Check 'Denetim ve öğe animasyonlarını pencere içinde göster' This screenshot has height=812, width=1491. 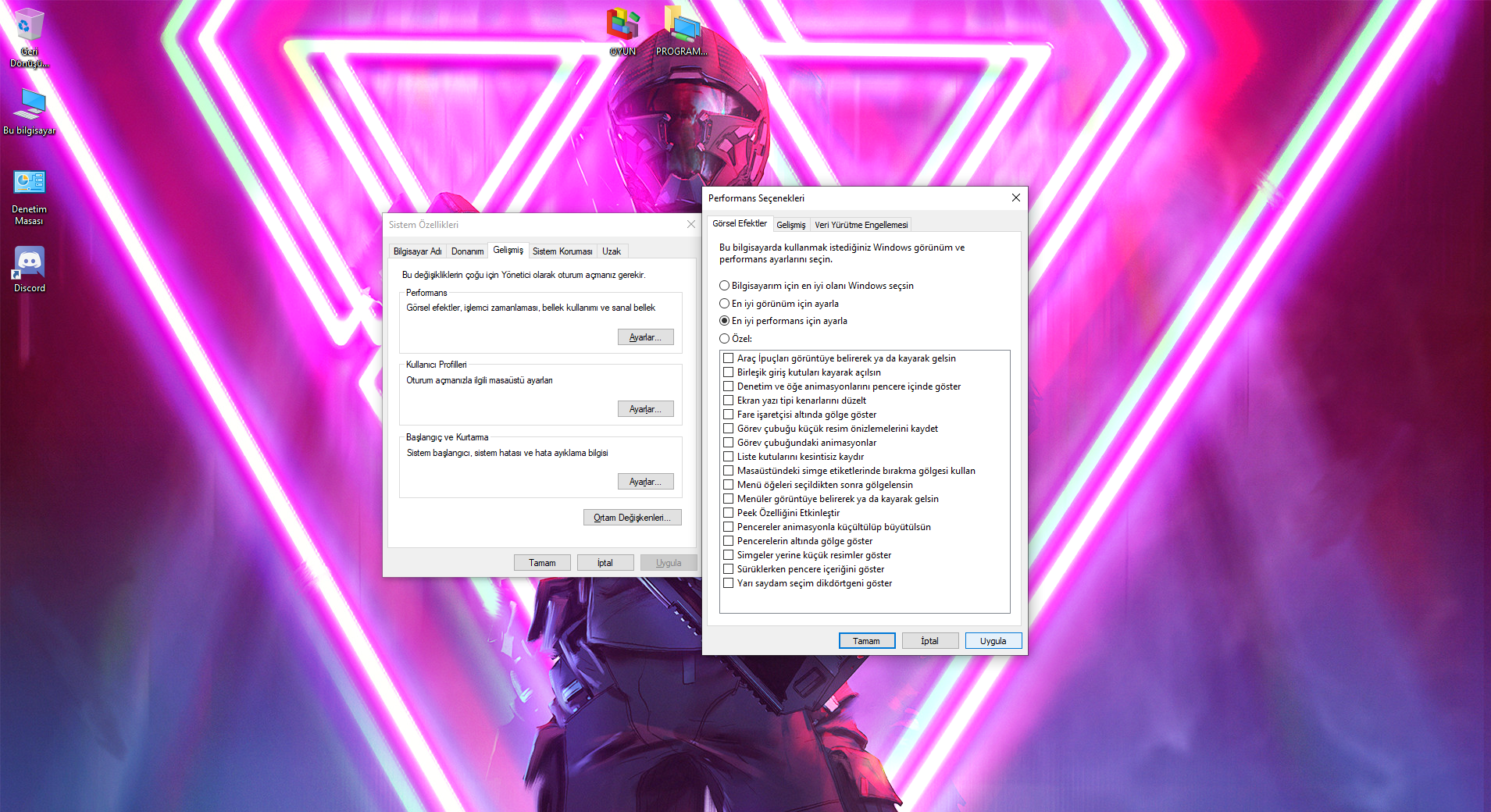tap(728, 386)
